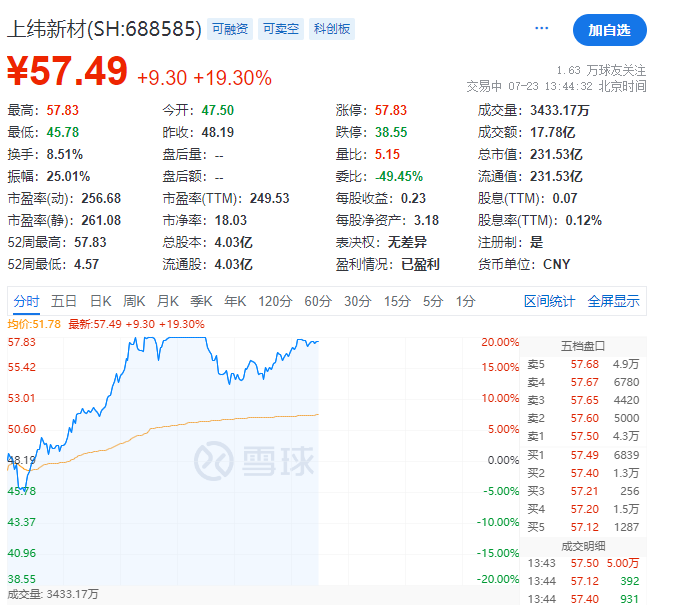Select the 分时 chart tab
The height and width of the screenshot is (605, 679).
tap(27, 301)
